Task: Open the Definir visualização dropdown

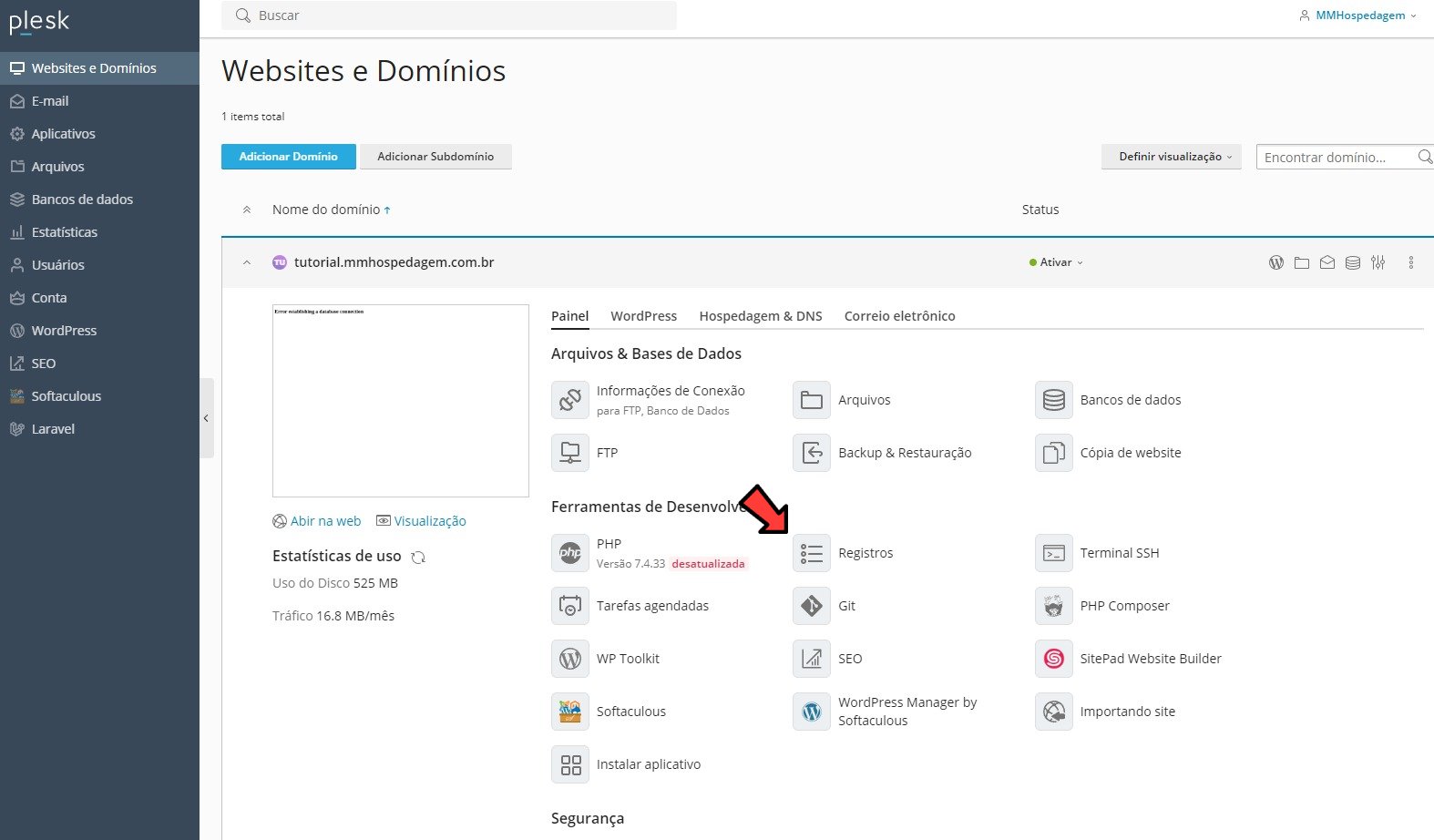Action: click(x=1172, y=157)
